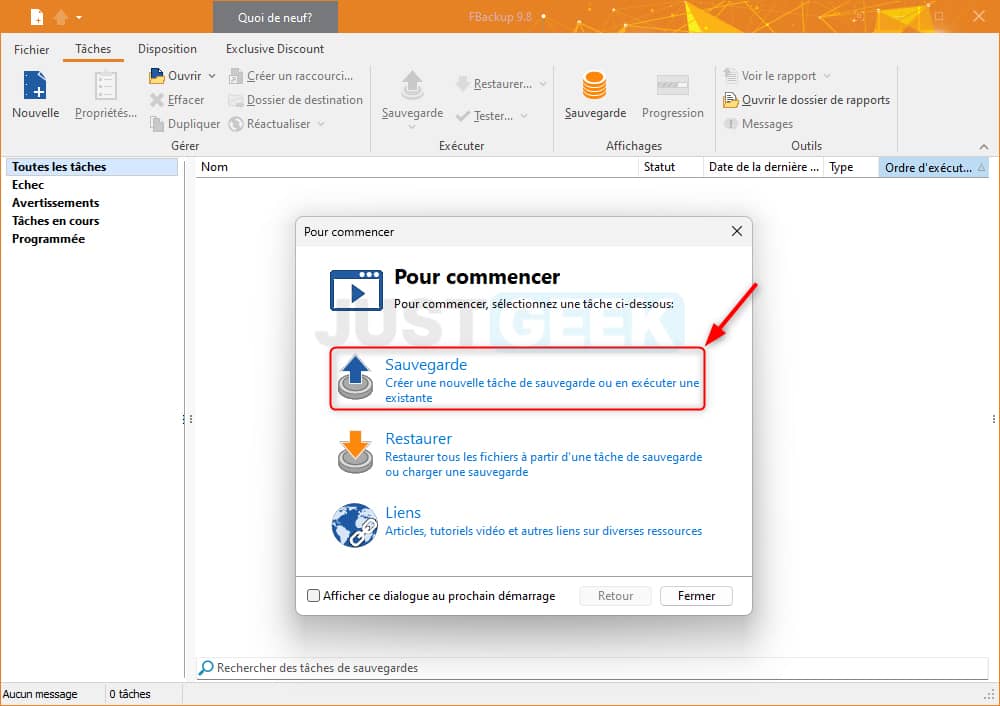Open the Quoi de neuf? tab
Screen dimensions: 1000x706
point(275,17)
